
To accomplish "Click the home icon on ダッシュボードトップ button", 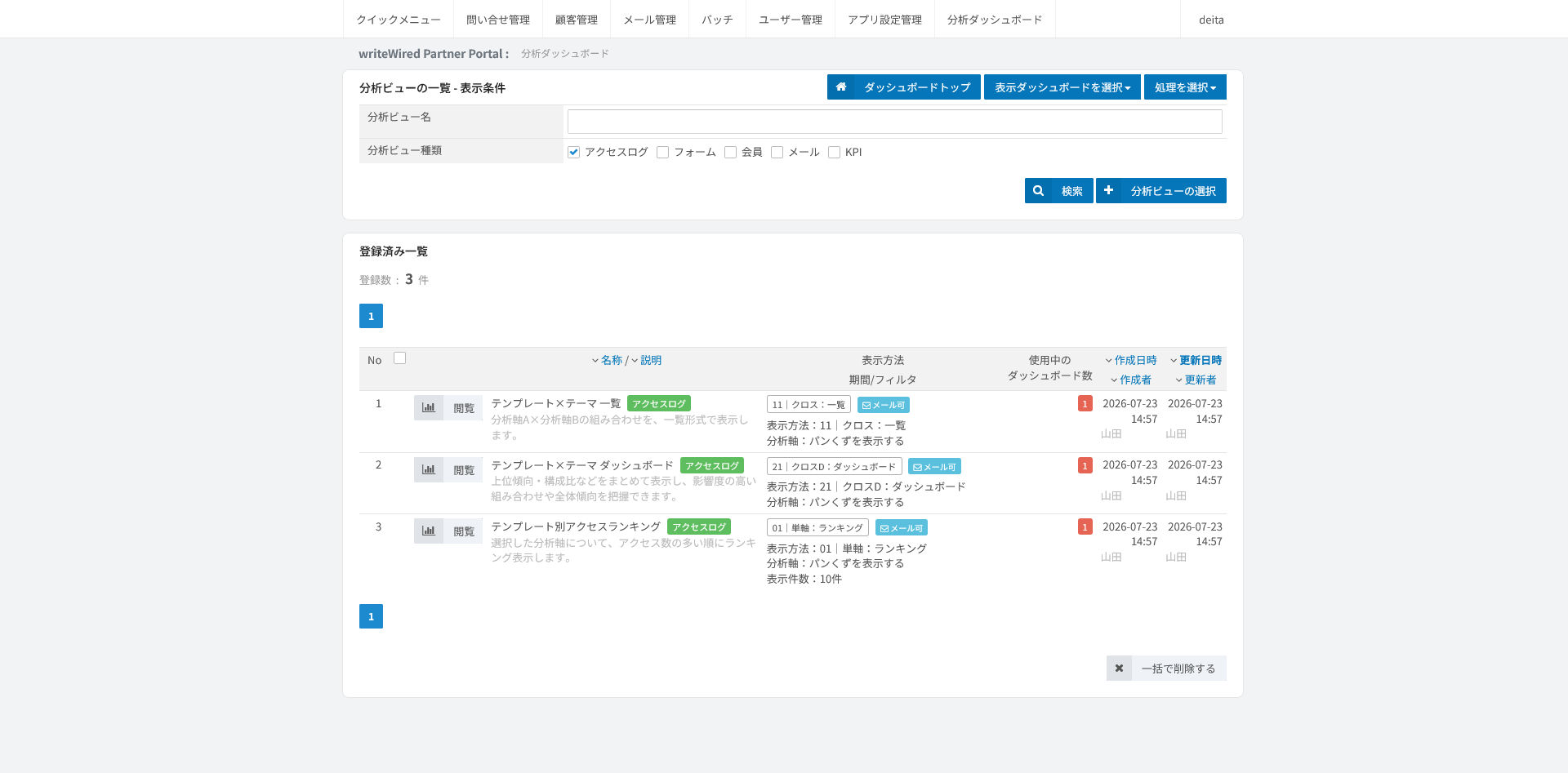I will 840,87.
